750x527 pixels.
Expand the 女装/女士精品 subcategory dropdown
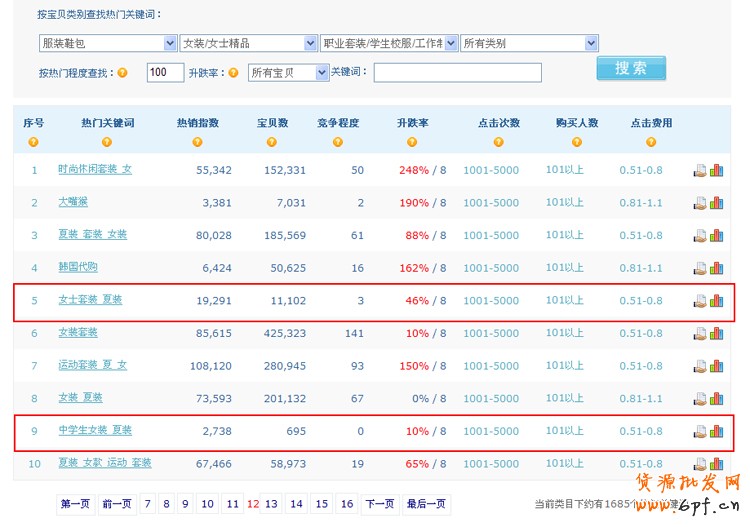[248, 43]
